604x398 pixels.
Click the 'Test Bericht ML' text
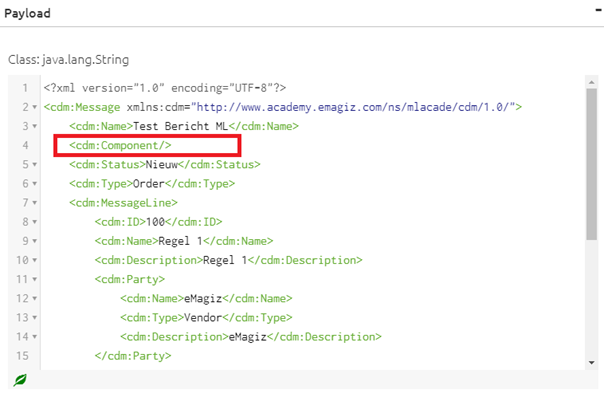tap(180, 126)
